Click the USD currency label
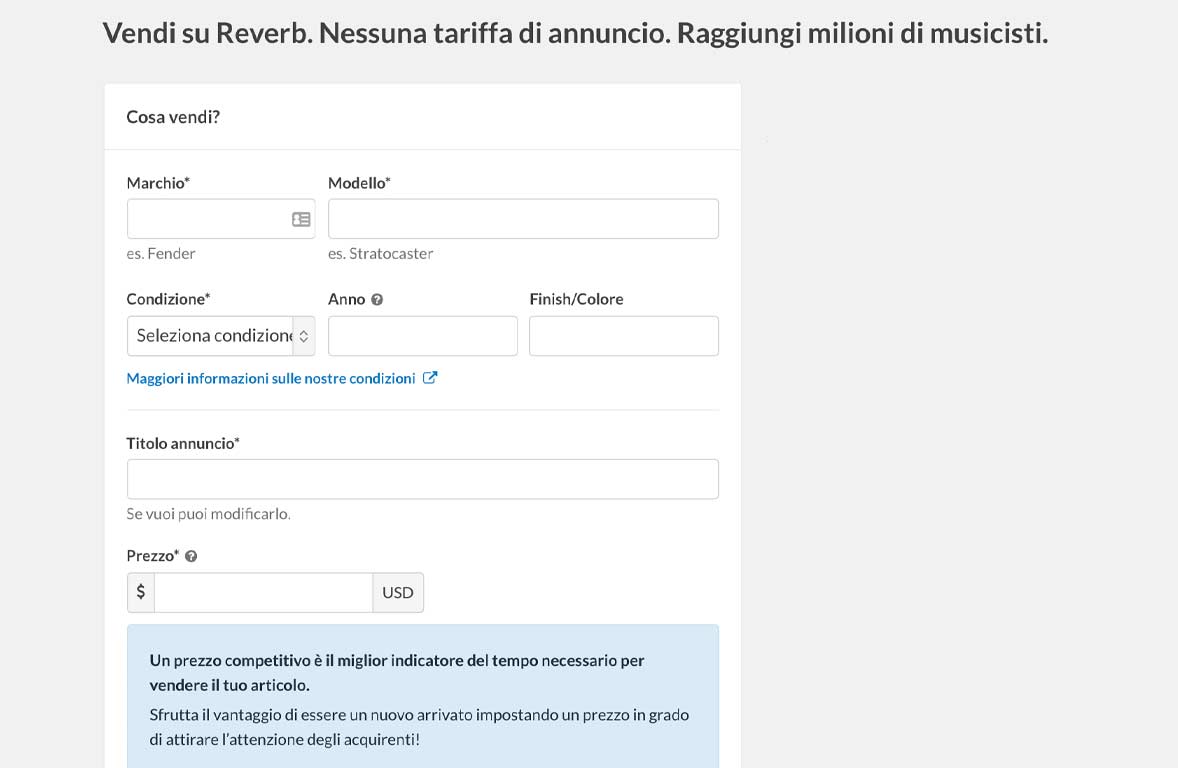The width and height of the screenshot is (1178, 768). coord(398,592)
